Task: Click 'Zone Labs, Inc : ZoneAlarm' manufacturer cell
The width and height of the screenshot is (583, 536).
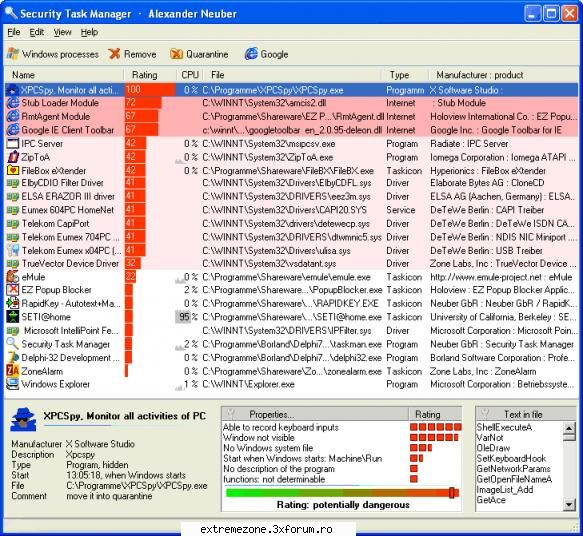Action: [483, 371]
